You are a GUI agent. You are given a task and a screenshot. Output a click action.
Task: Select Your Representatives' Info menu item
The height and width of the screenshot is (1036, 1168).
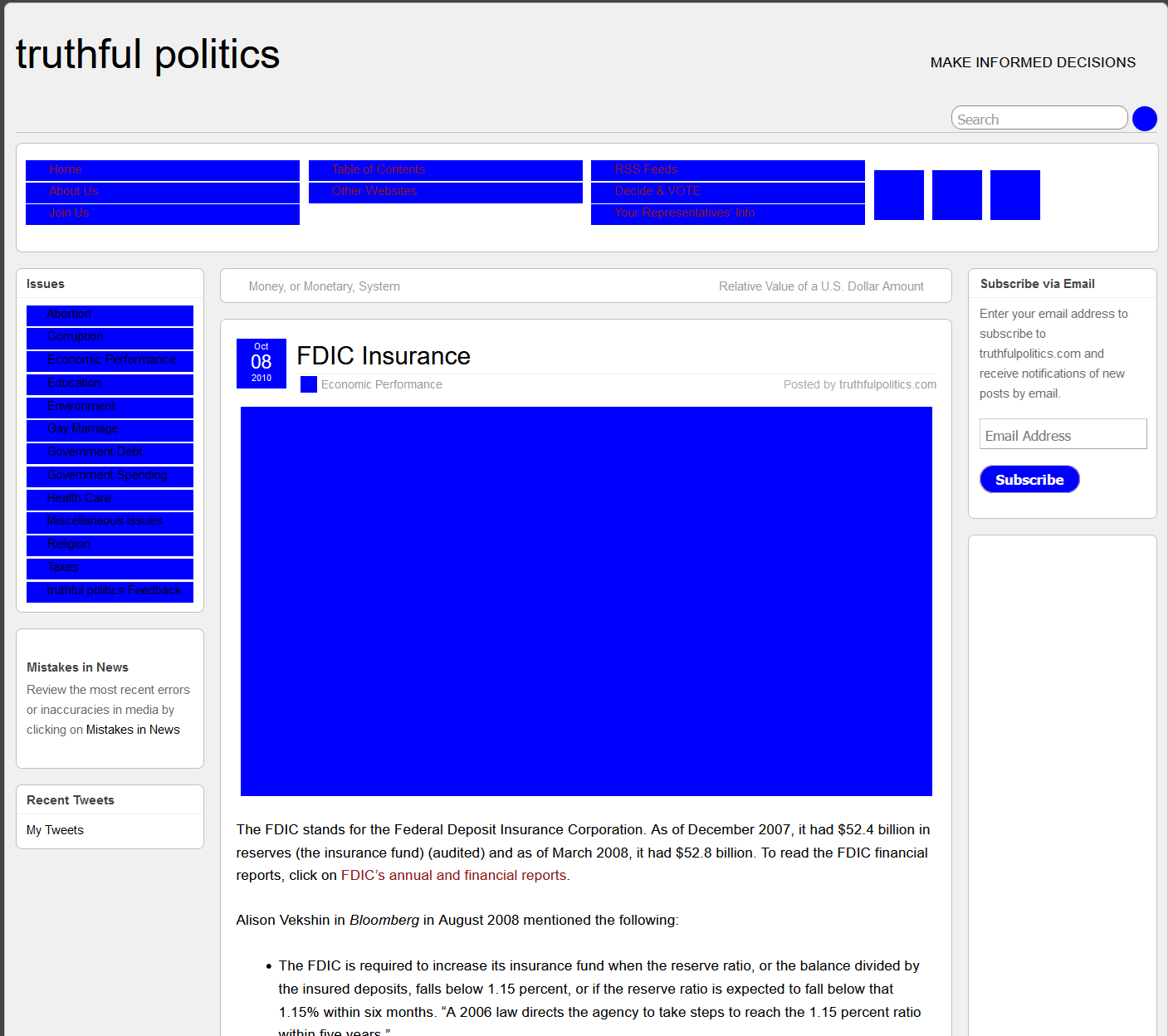click(684, 213)
